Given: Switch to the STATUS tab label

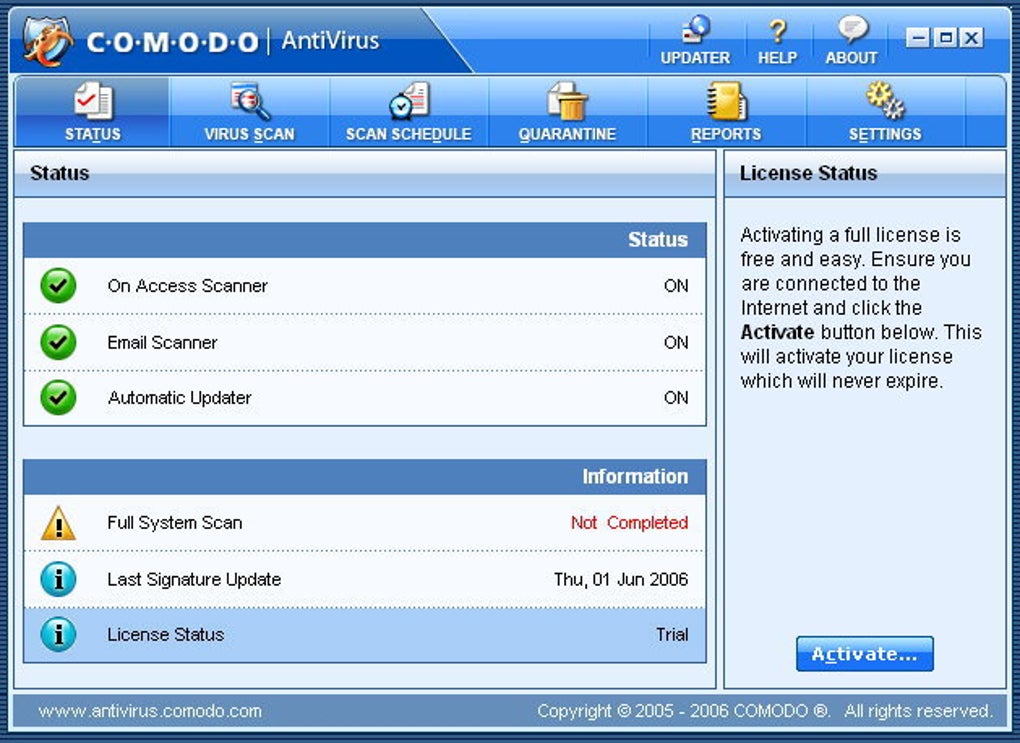Looking at the screenshot, I should pos(92,134).
